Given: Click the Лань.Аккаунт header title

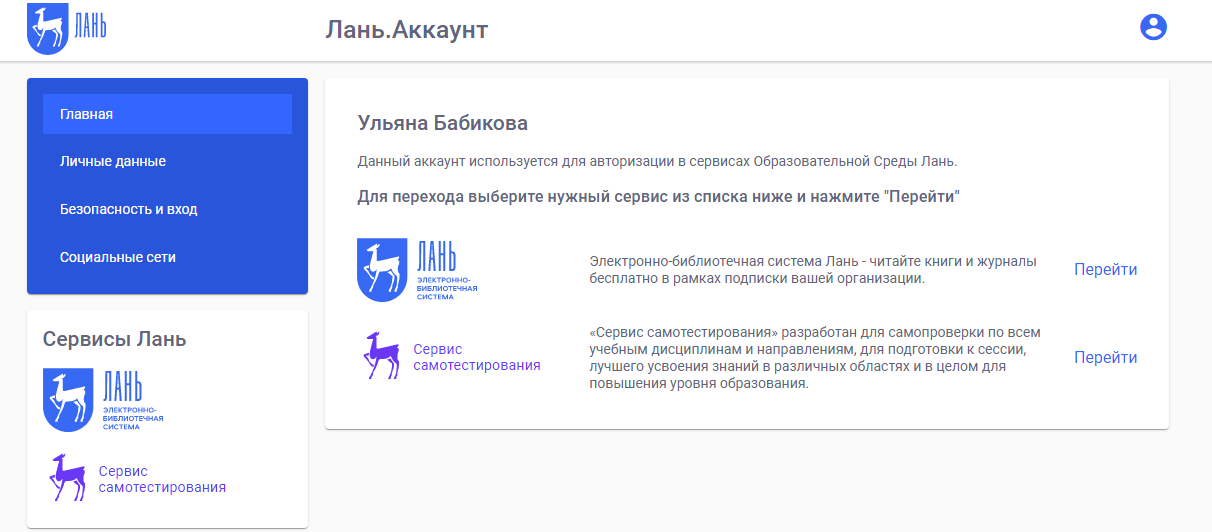Looking at the screenshot, I should coord(406,30).
